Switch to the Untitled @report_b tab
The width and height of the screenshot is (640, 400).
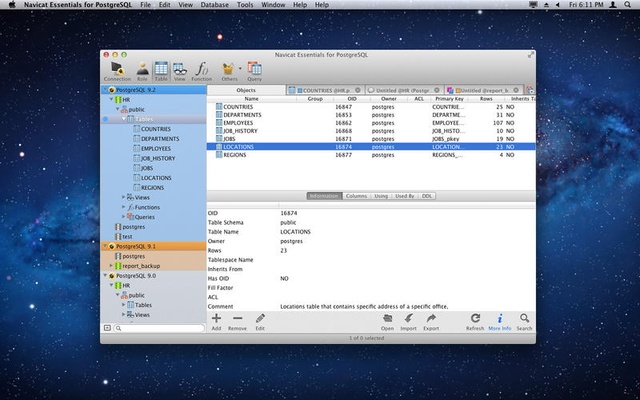click(482, 90)
